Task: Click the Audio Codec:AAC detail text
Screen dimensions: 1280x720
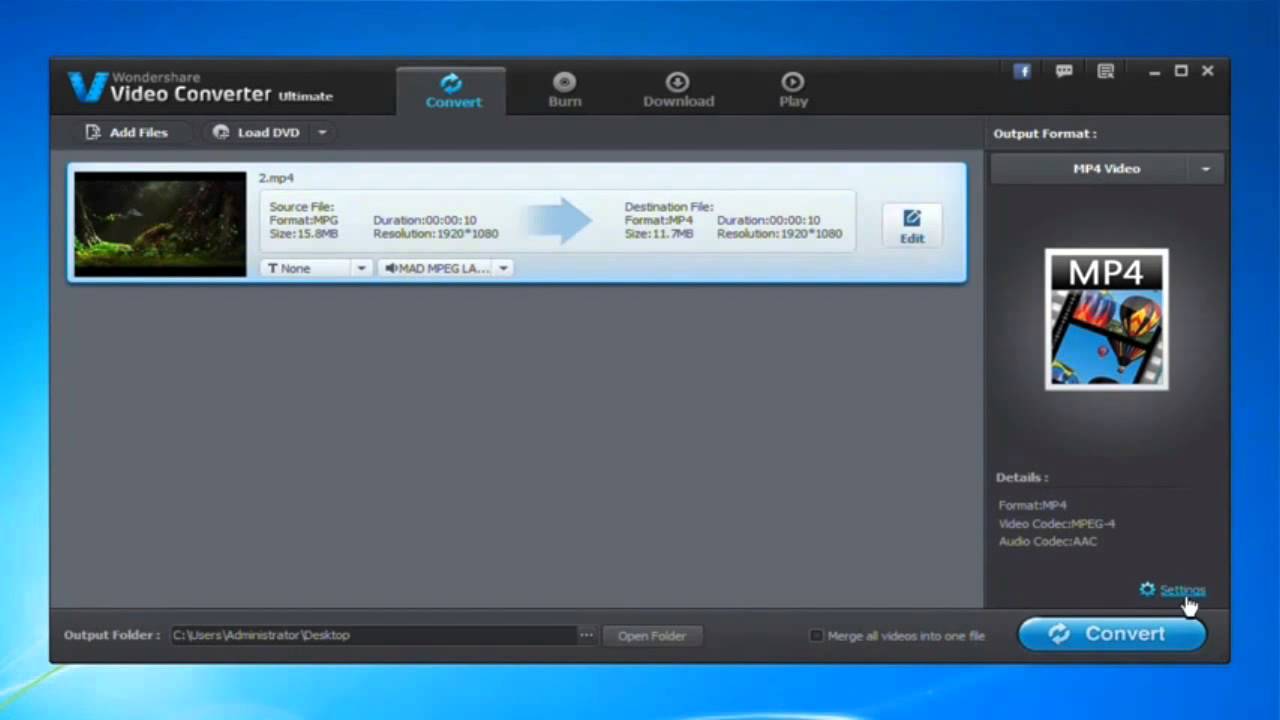Action: click(1048, 542)
